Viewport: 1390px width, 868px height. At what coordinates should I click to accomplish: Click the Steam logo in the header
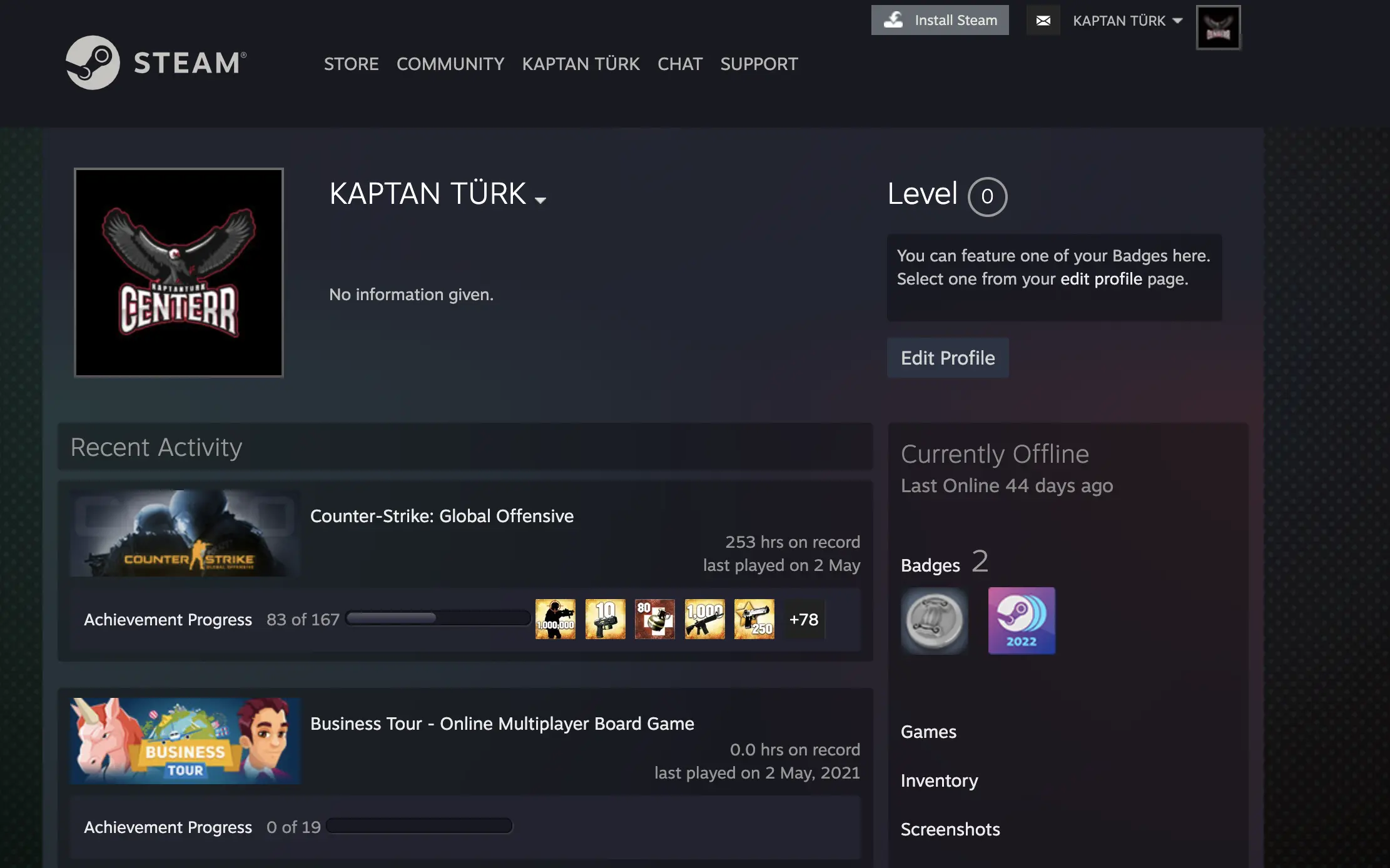point(156,63)
